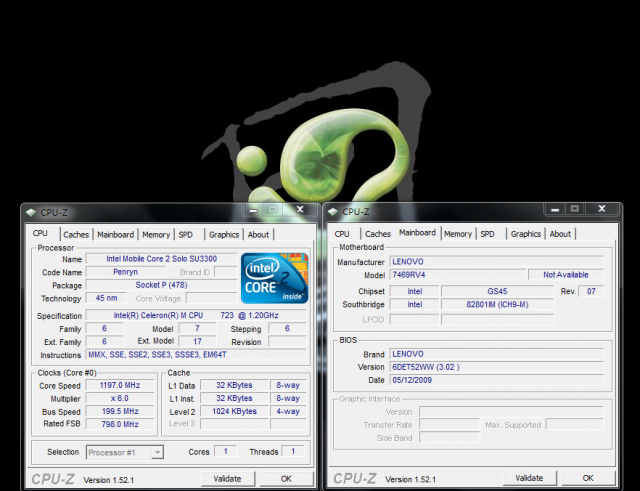This screenshot has width=640, height=491.
Task: Click BIOS Date field 05/12/2009
Action: pos(497,380)
